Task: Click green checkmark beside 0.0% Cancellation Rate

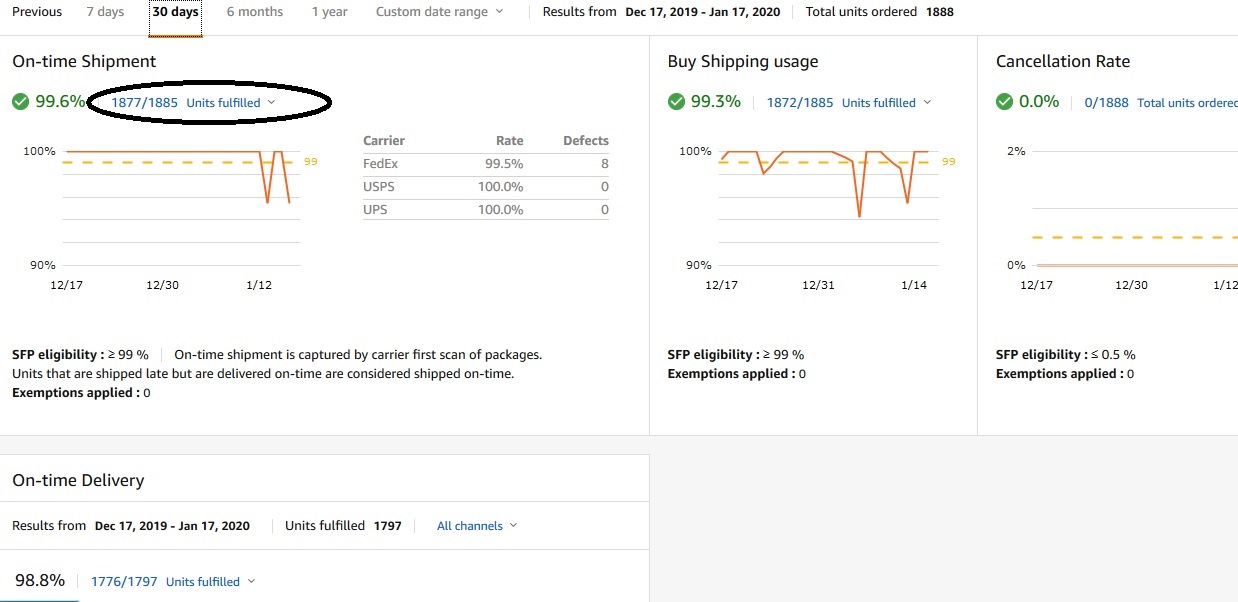Action: (1005, 102)
